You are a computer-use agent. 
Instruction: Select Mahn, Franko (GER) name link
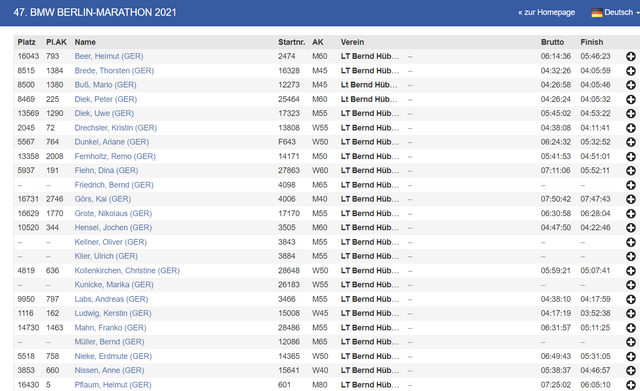click(110, 328)
